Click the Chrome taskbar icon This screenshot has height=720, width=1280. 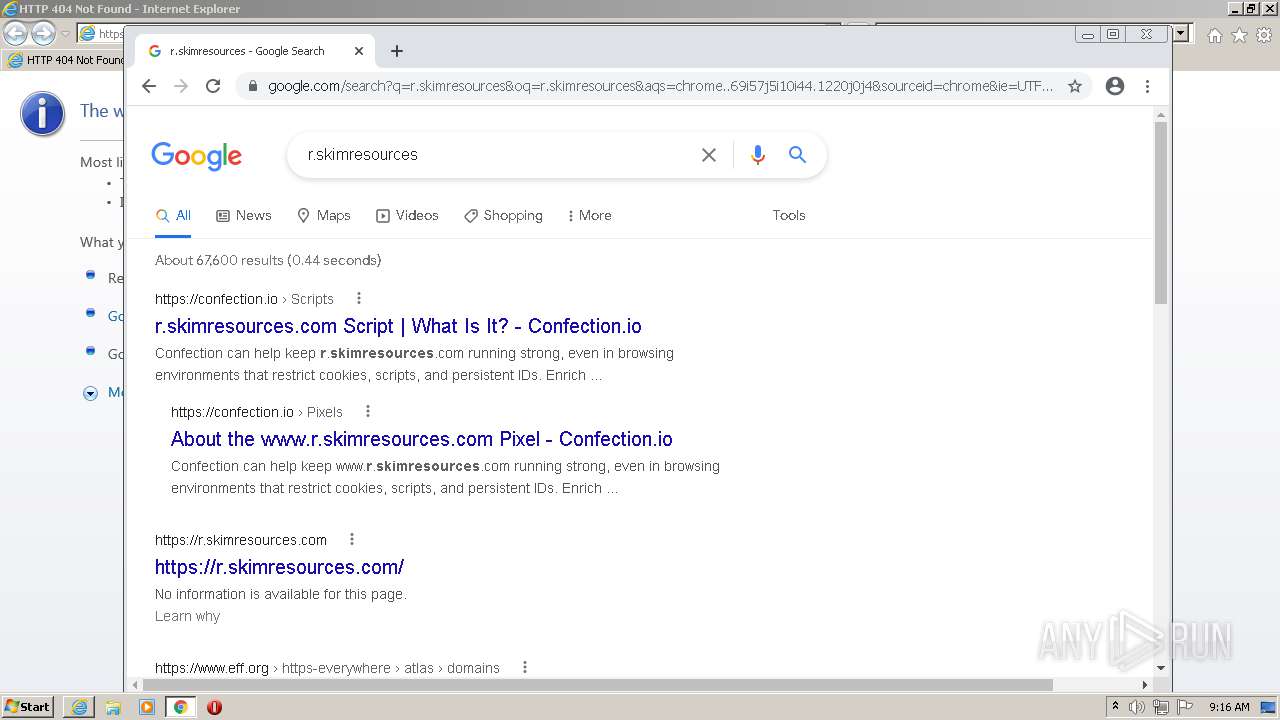click(181, 707)
